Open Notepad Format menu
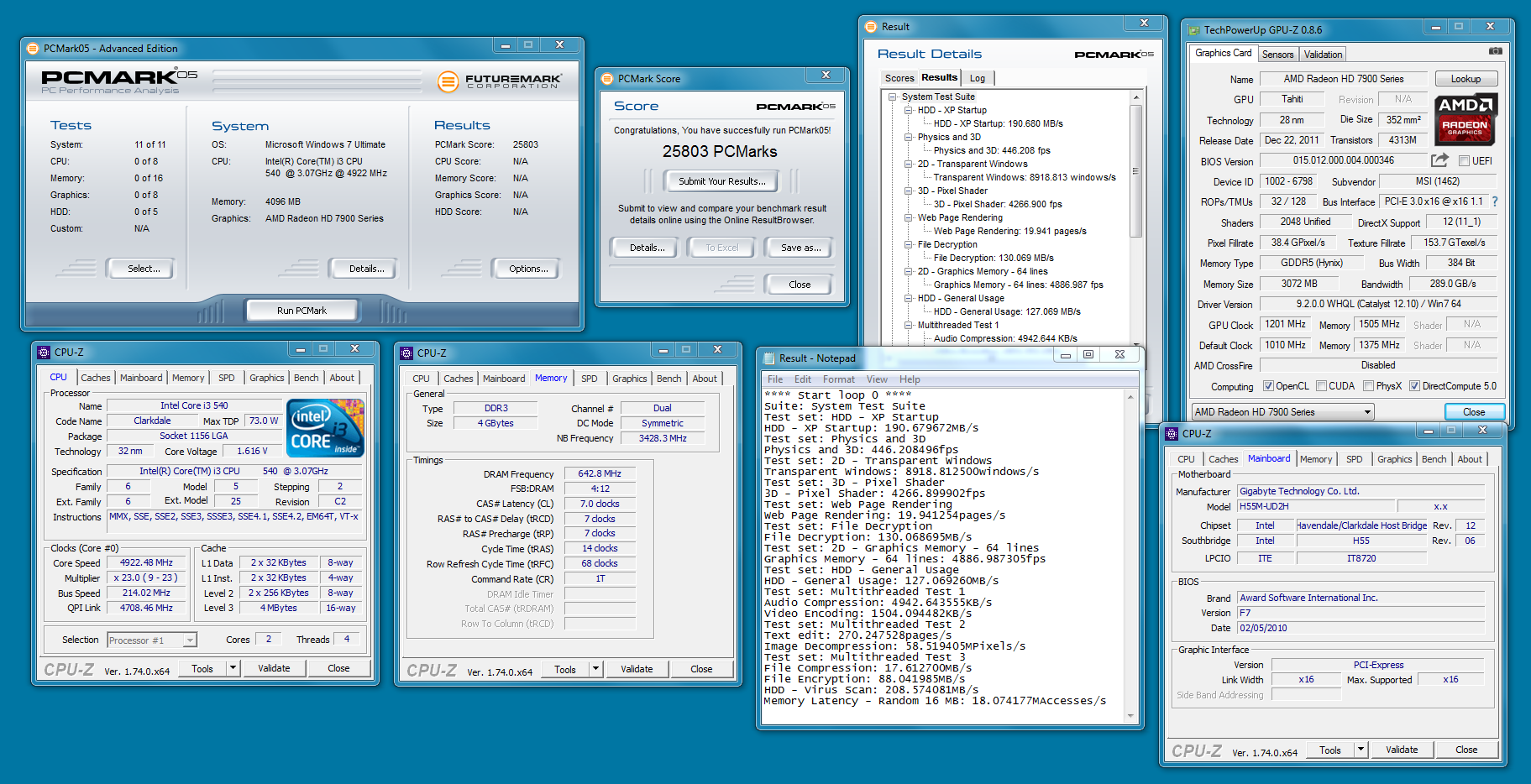This screenshot has width=1531, height=784. 838,379
